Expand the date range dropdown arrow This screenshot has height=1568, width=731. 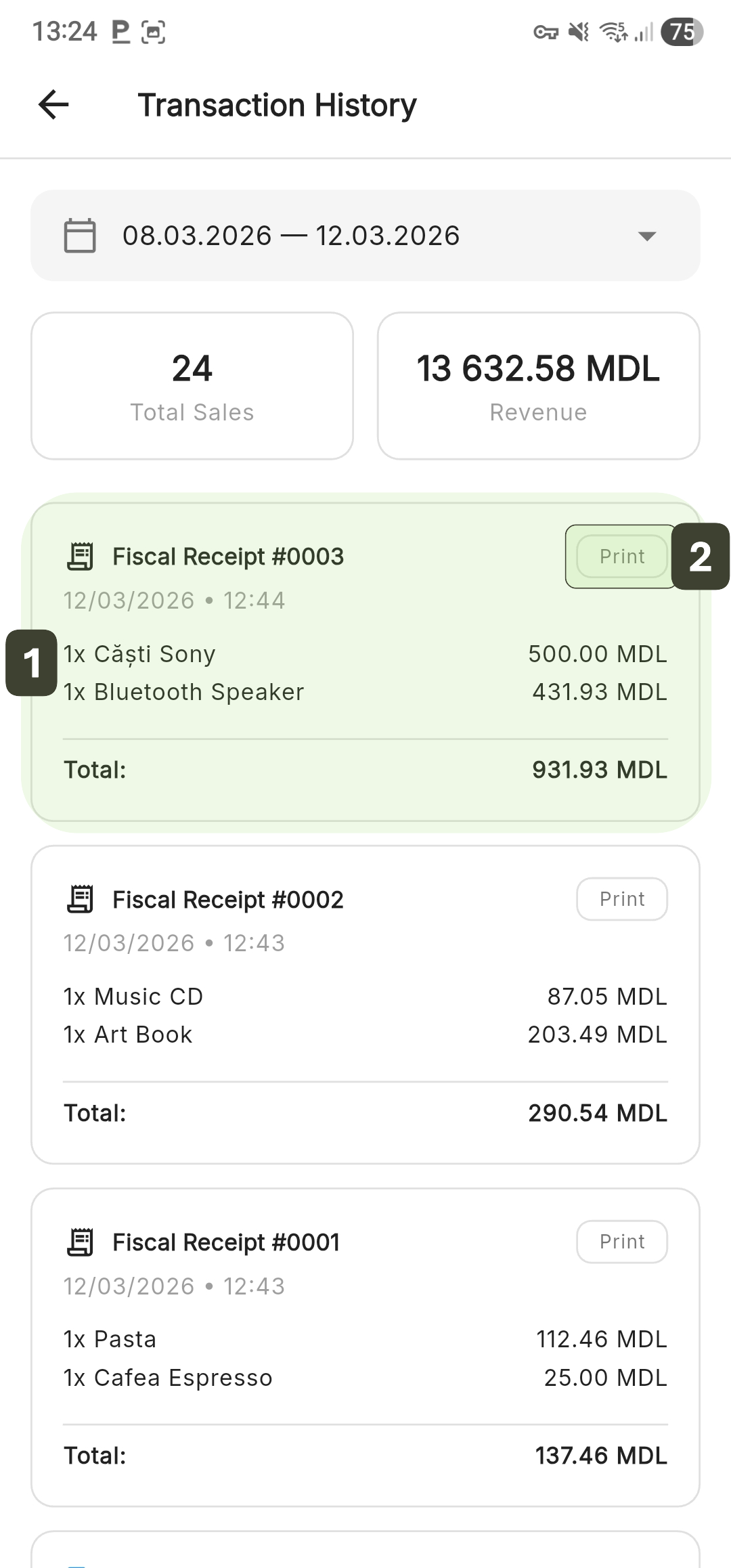coord(647,236)
